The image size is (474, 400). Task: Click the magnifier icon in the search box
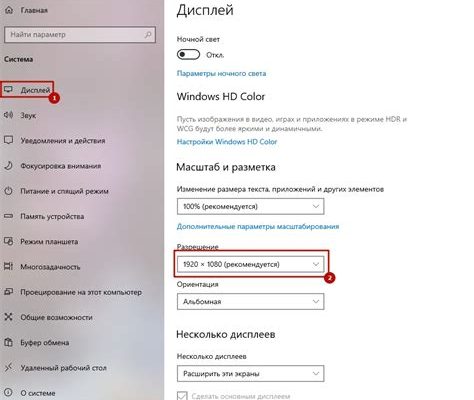[148, 34]
